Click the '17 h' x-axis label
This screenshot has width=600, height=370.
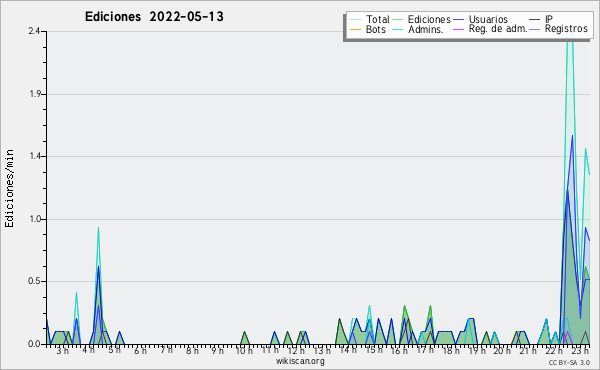(425, 350)
